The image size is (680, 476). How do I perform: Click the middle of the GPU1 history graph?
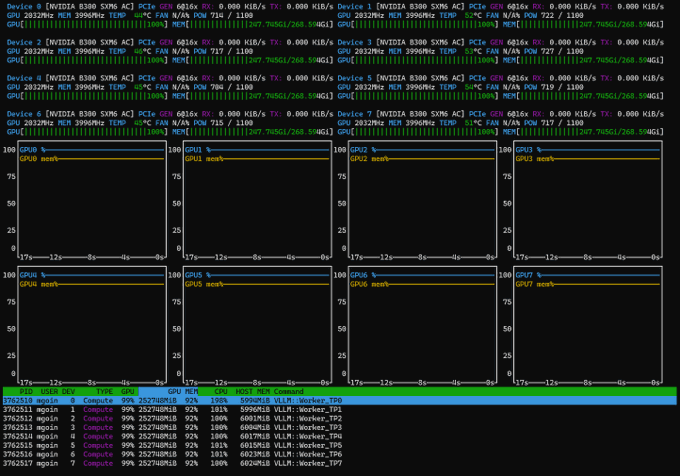(x=258, y=199)
